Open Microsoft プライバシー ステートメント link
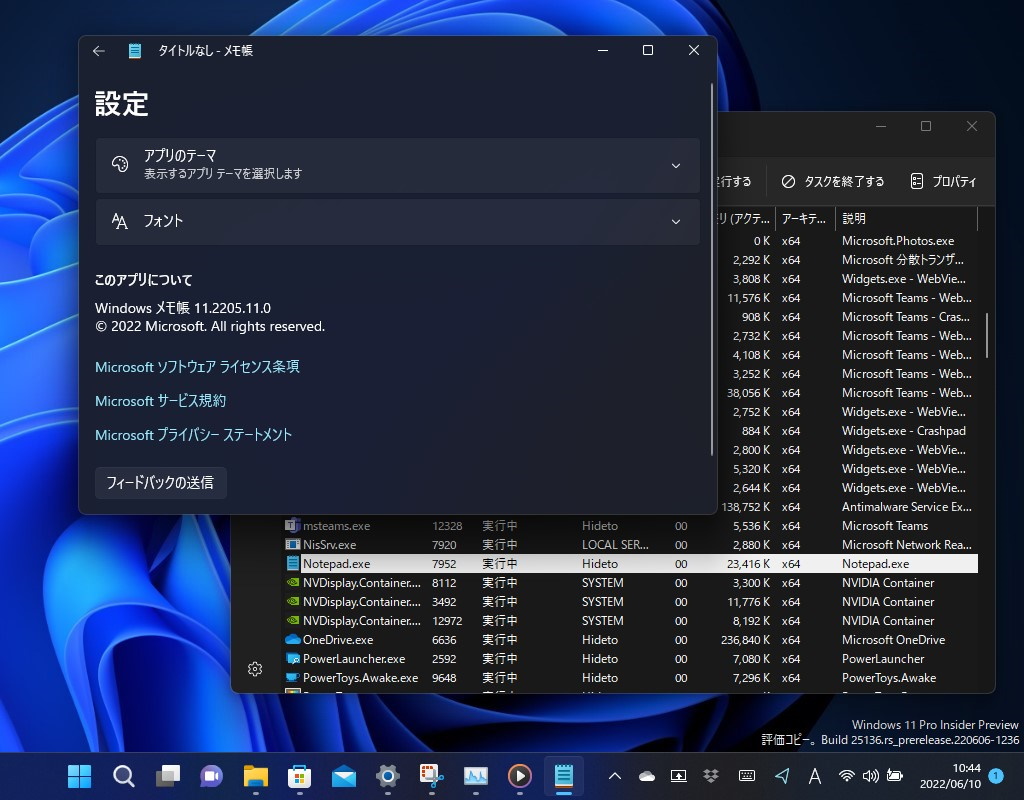The height and width of the screenshot is (800, 1024). pos(193,434)
